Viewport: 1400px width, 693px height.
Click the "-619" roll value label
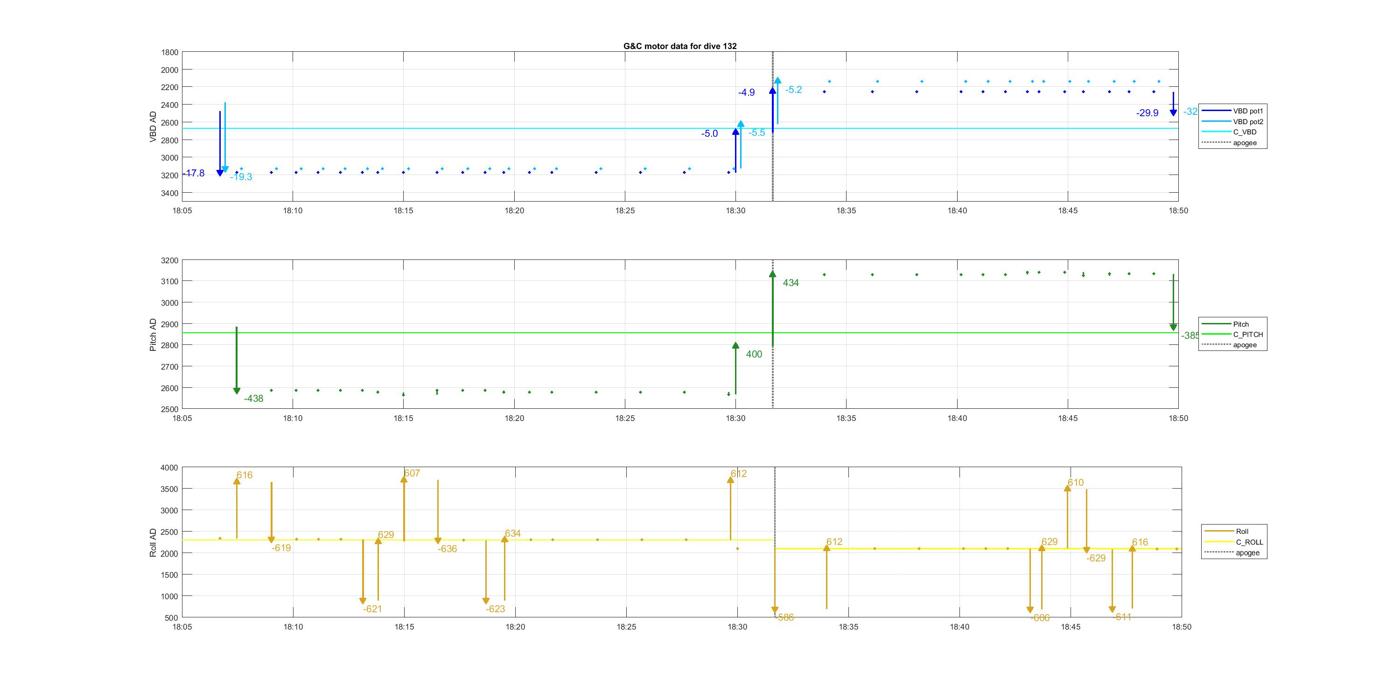pyautogui.click(x=282, y=548)
